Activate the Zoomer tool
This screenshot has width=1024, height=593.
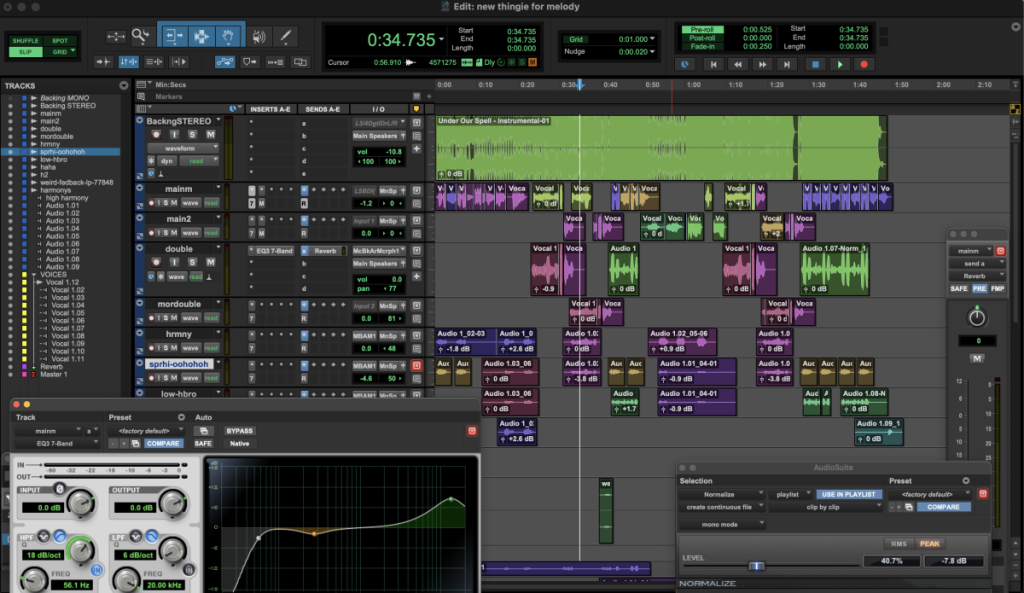coord(141,34)
